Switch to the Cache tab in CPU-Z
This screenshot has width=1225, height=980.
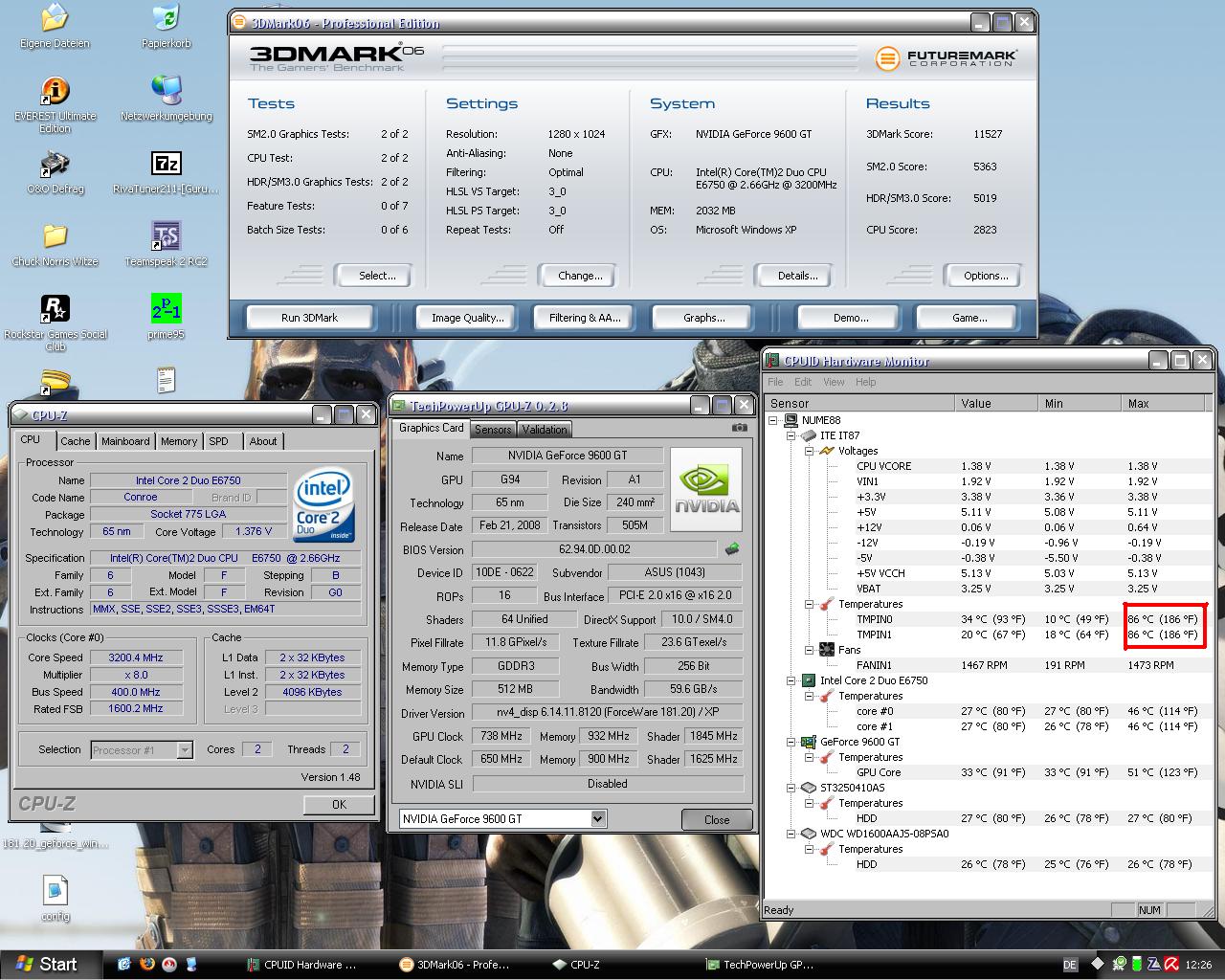76,441
